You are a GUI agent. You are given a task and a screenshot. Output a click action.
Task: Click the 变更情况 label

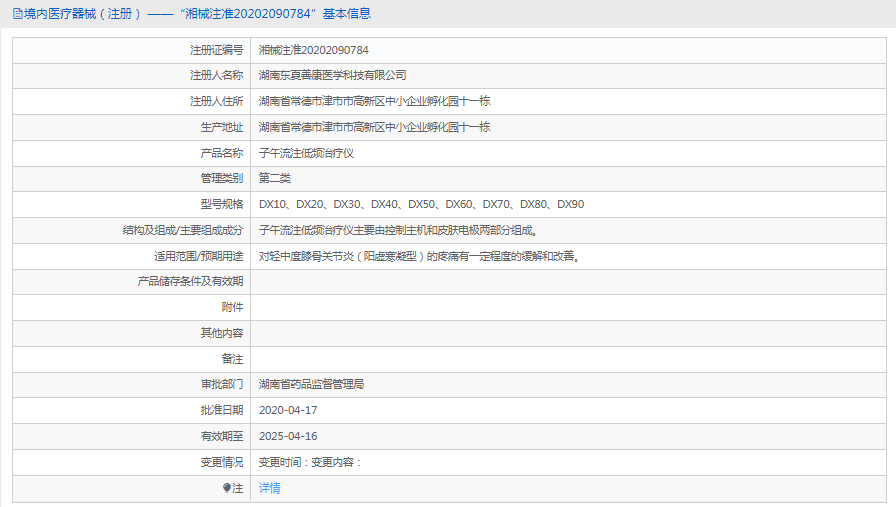pyautogui.click(x=222, y=462)
